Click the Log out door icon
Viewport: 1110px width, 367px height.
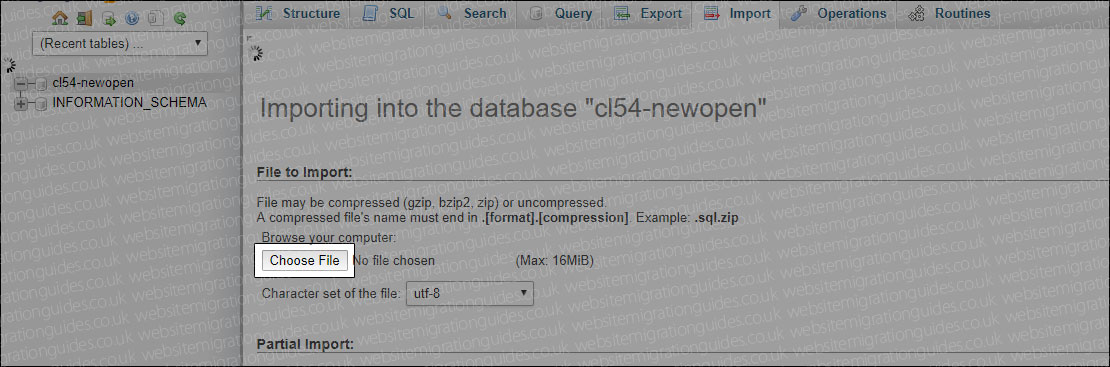point(84,18)
